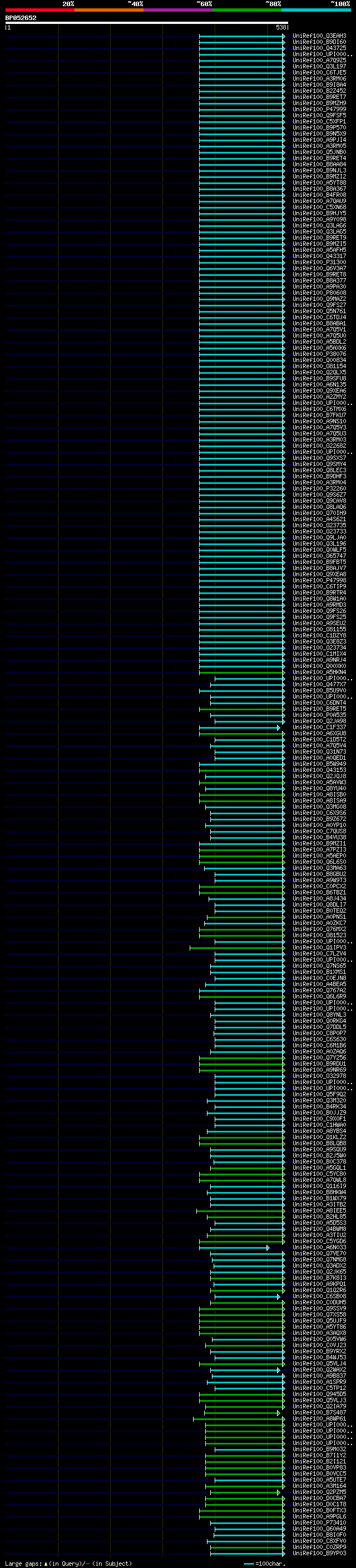The height and width of the screenshot is (1568, 356).
Task: Select the UniRef100_A8WP61 label
Action: (319, 1418)
